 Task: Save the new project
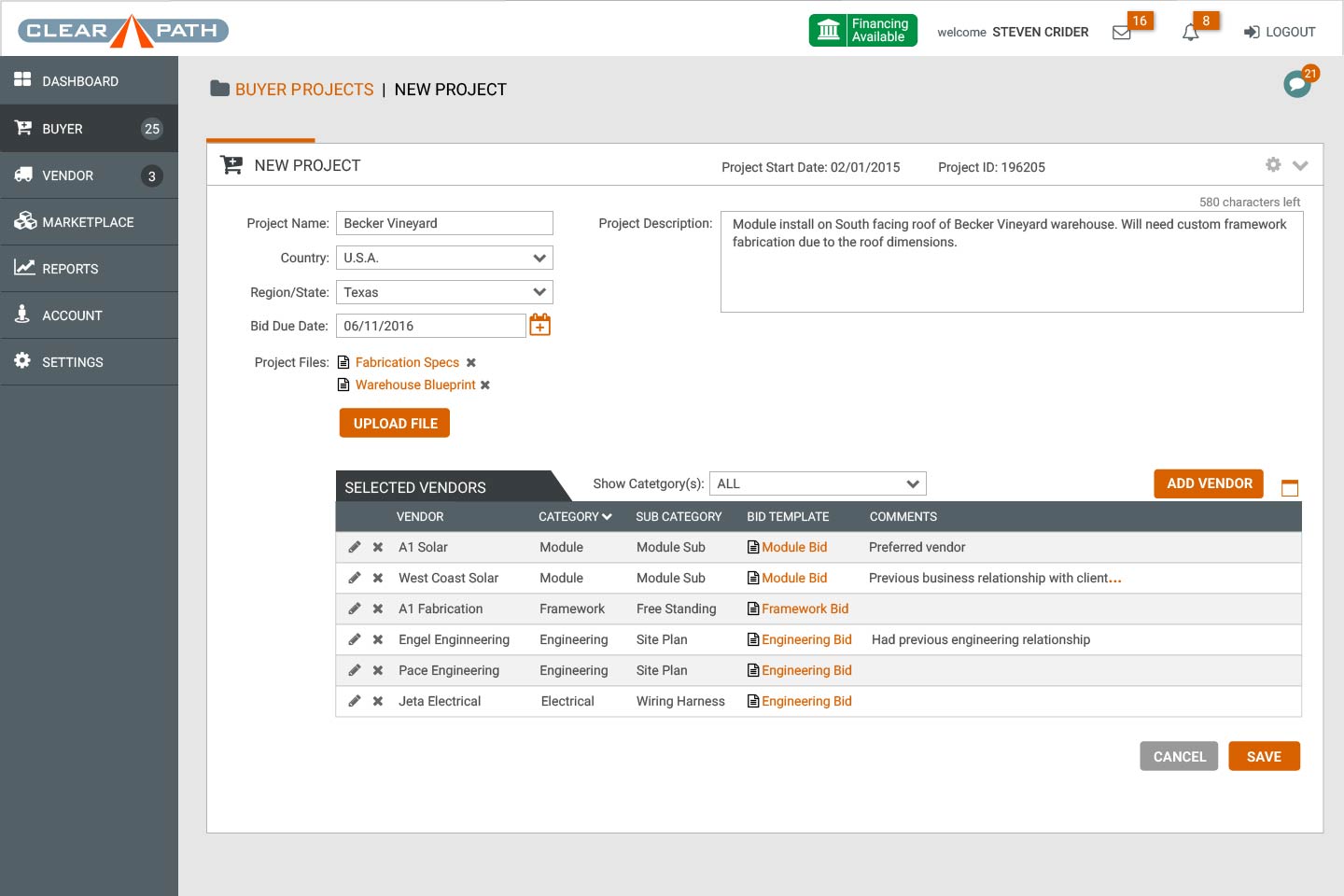pyautogui.click(x=1264, y=756)
